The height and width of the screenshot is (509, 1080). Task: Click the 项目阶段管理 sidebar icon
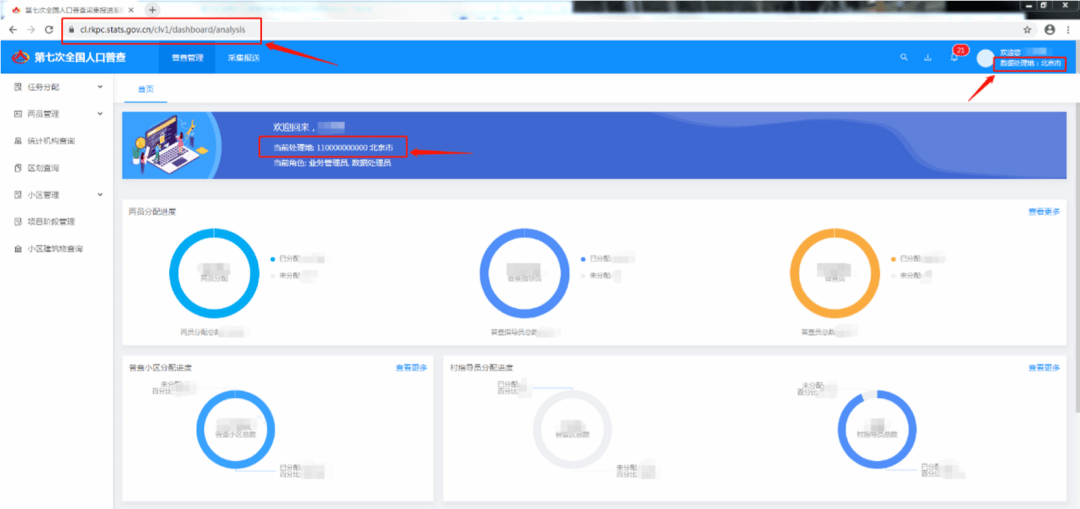click(18, 222)
